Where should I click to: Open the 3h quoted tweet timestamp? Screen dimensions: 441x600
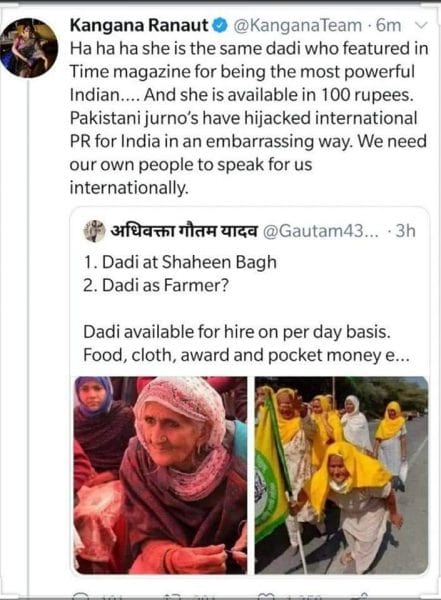click(x=405, y=231)
